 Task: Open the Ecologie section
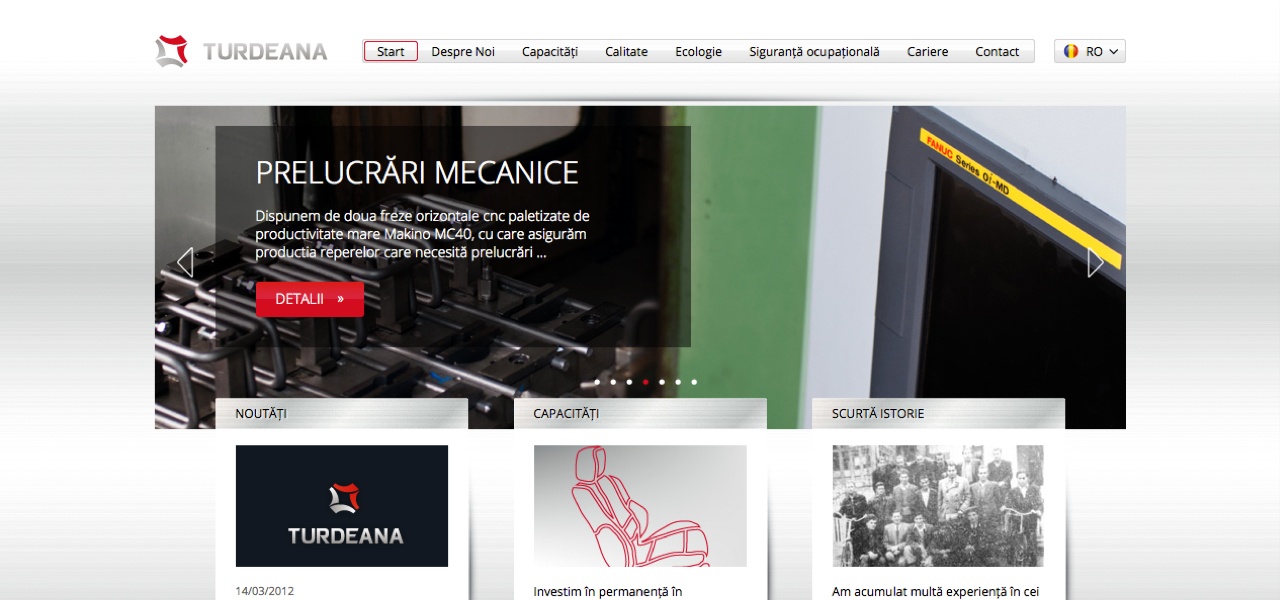698,51
